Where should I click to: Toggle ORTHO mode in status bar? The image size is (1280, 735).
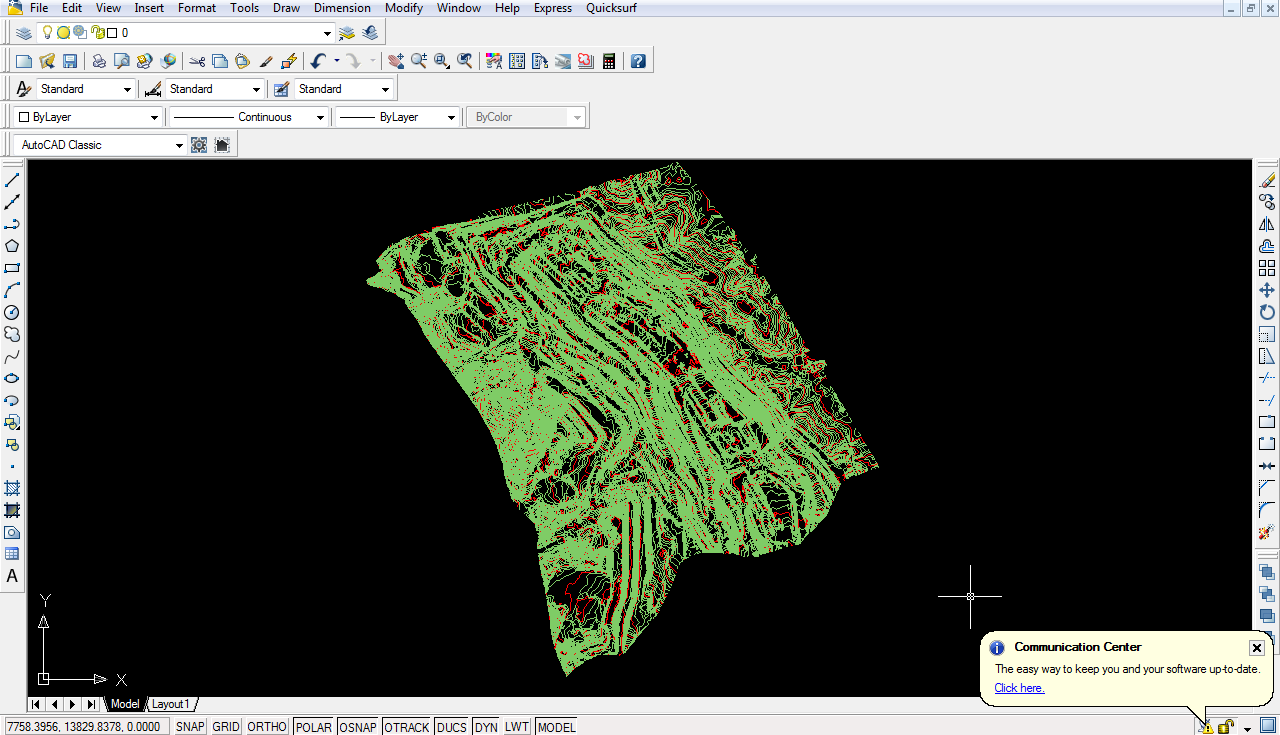tap(267, 727)
